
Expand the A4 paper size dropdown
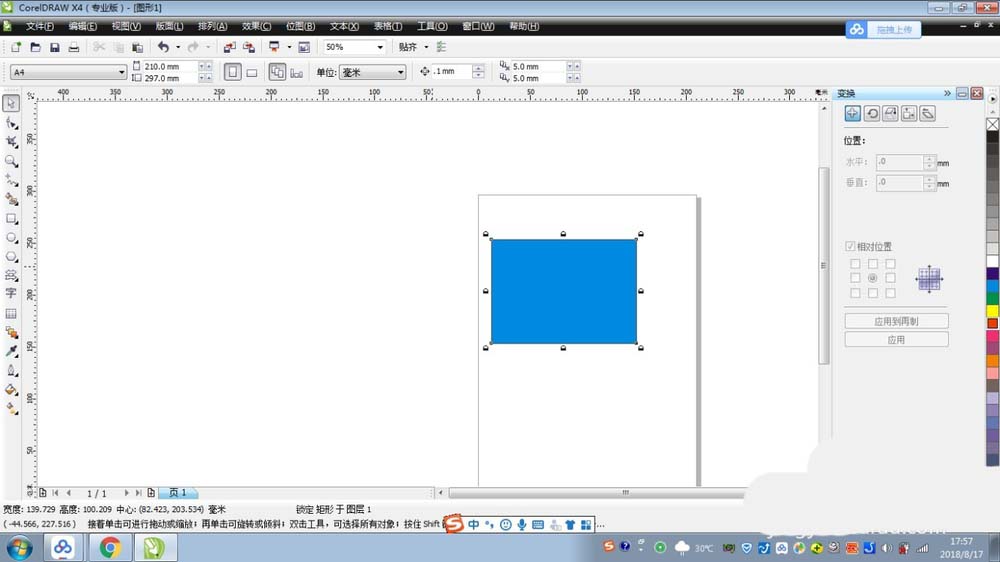tap(122, 72)
